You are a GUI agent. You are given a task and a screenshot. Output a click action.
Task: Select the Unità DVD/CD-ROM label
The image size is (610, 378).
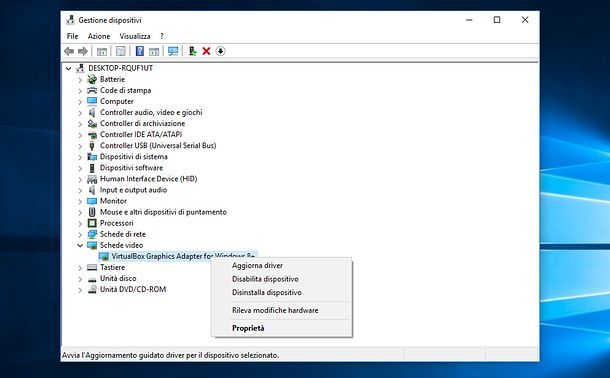tap(133, 289)
